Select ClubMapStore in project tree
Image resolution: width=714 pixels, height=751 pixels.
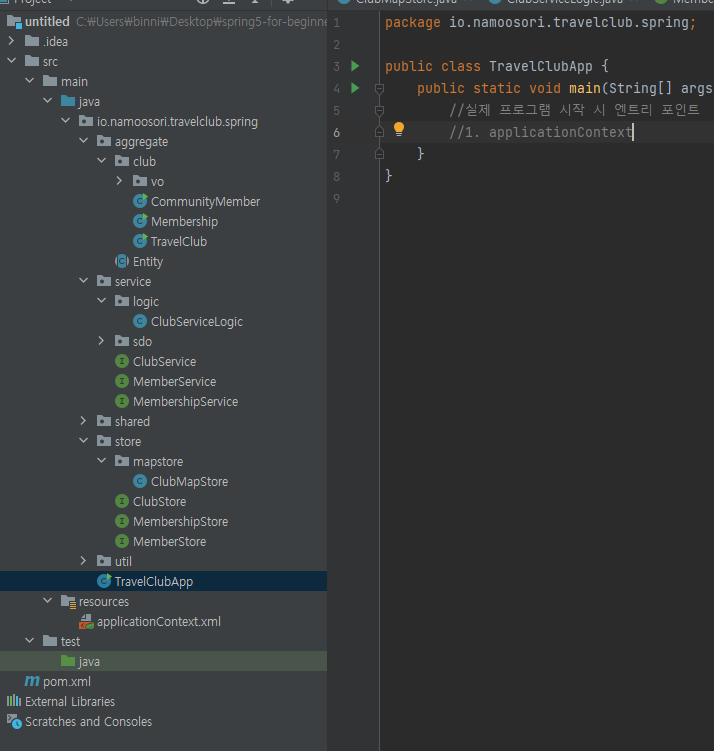click(189, 482)
